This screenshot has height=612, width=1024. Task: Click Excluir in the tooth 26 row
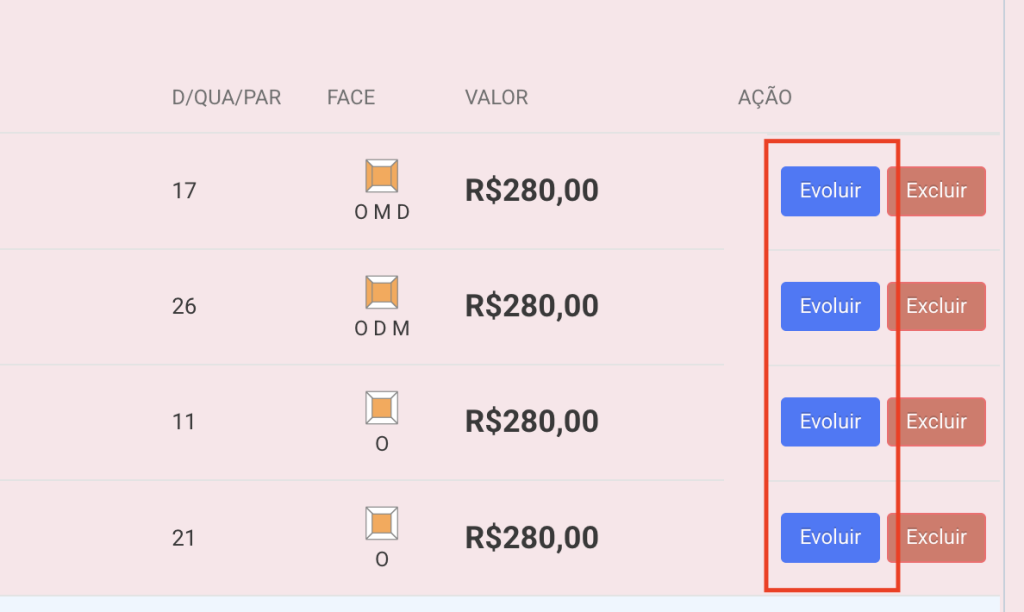pos(936,306)
